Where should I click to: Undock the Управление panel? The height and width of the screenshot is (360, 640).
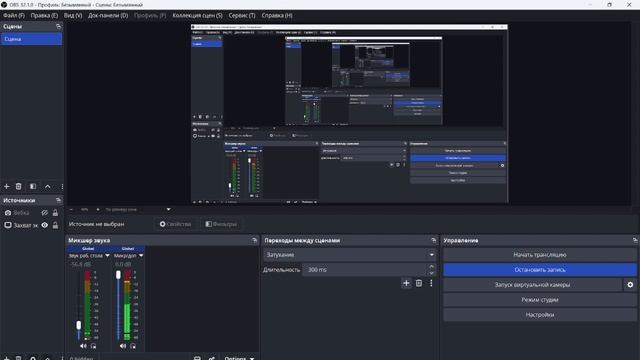coord(635,240)
